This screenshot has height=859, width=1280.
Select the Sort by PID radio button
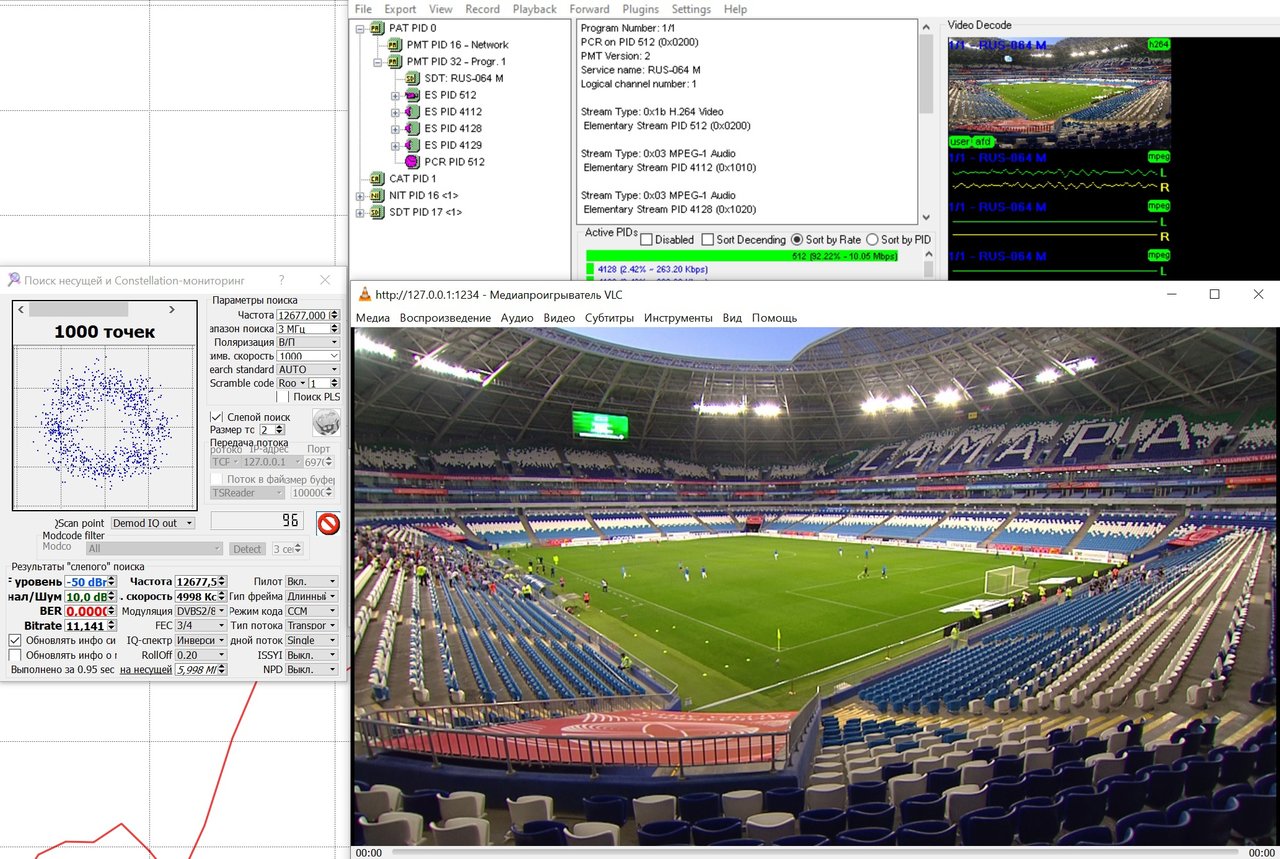tap(872, 240)
